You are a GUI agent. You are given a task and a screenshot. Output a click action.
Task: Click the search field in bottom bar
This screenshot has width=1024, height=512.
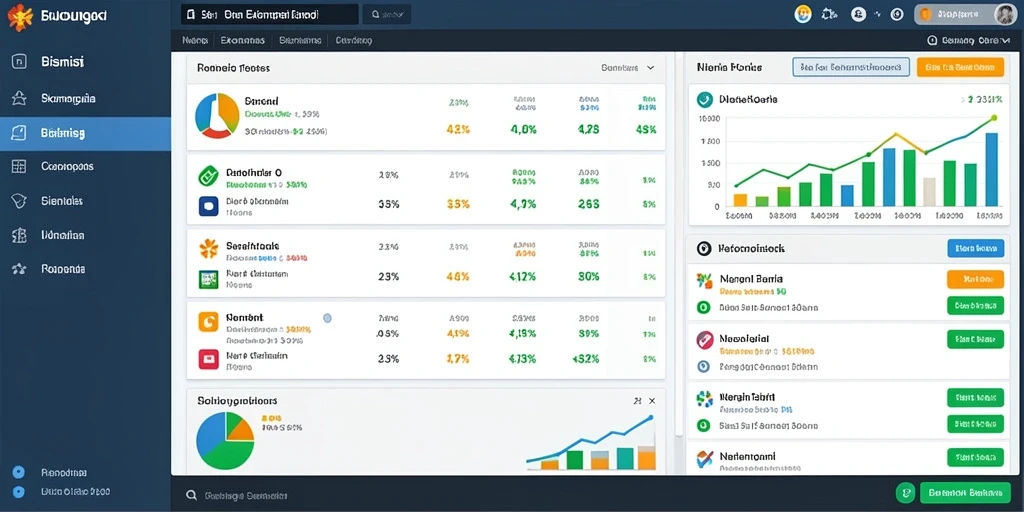coord(418,496)
